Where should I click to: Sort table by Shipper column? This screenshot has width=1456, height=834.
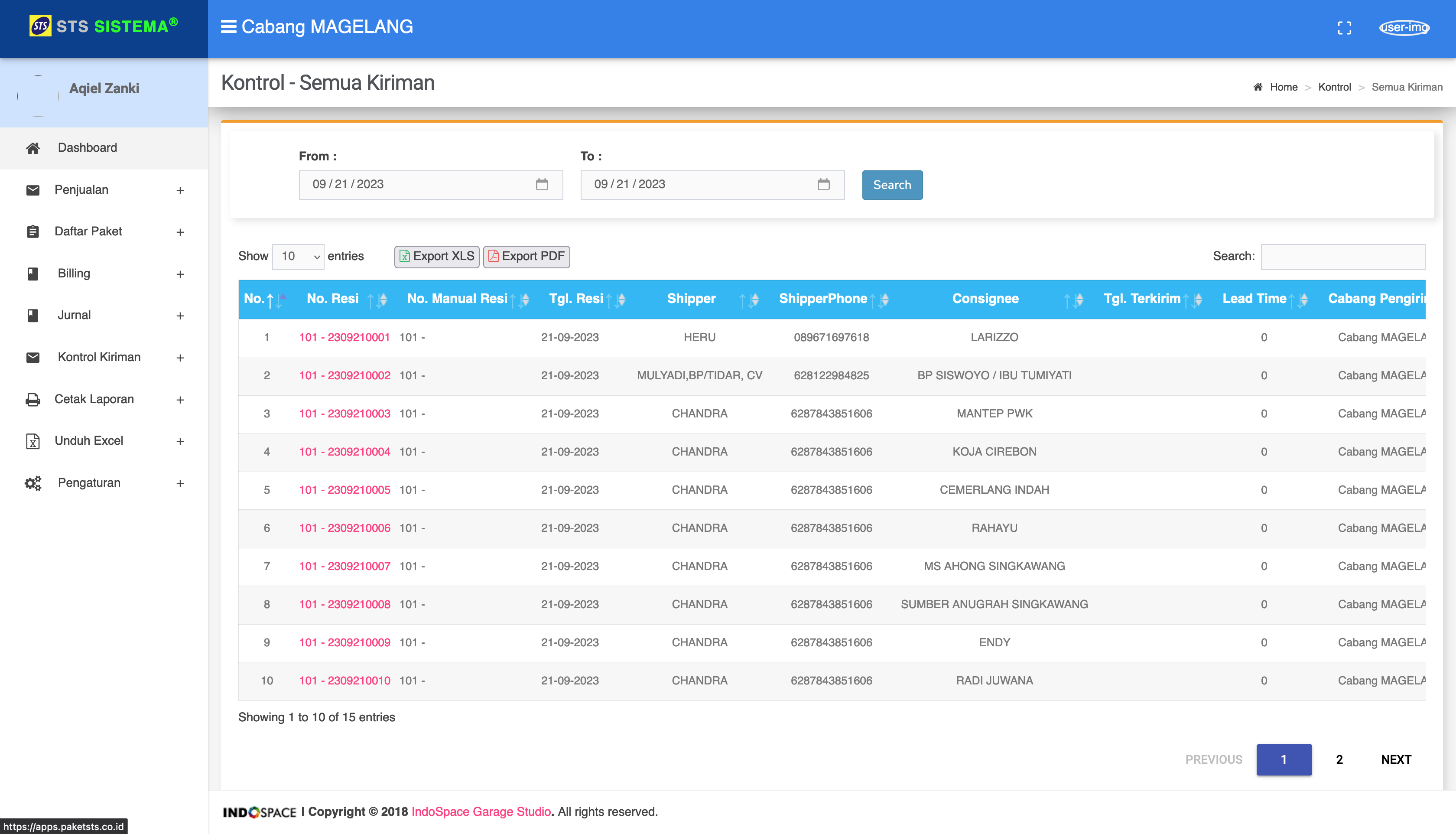[x=700, y=299]
